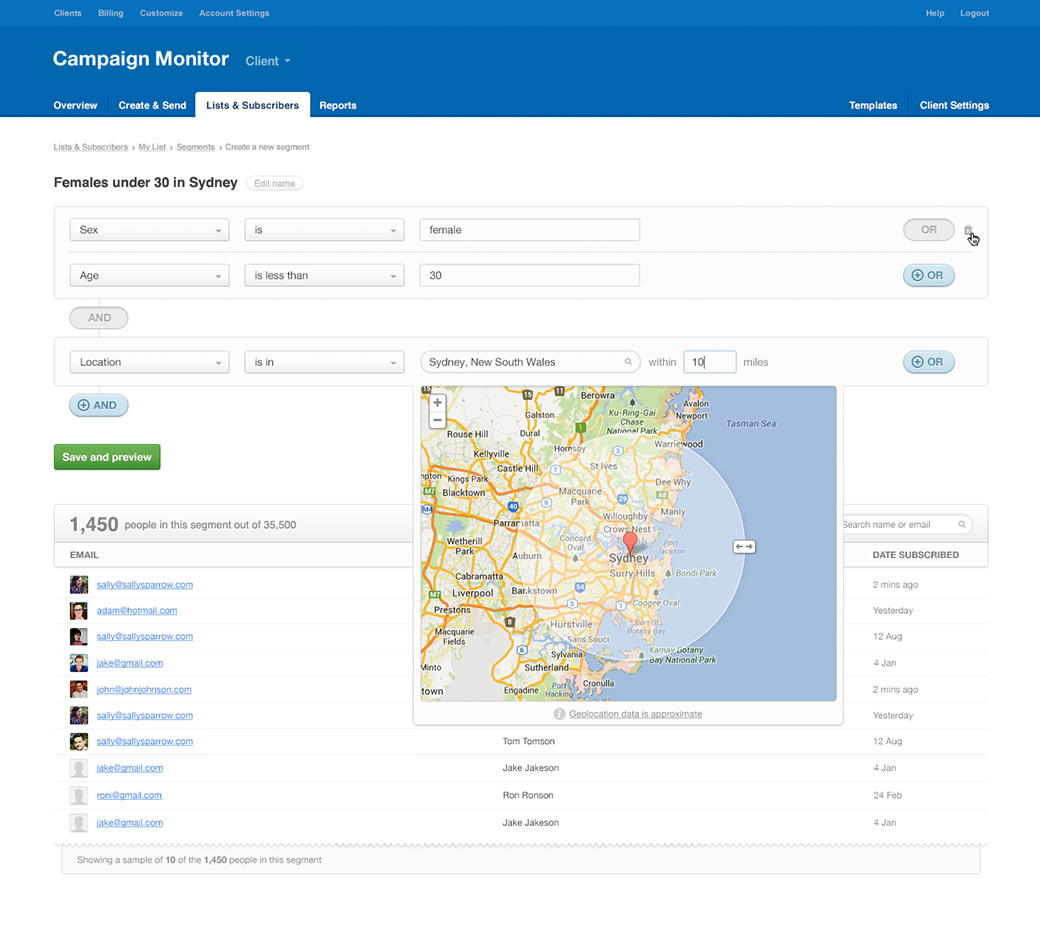Open Segments breadcrumb link

(x=196, y=147)
